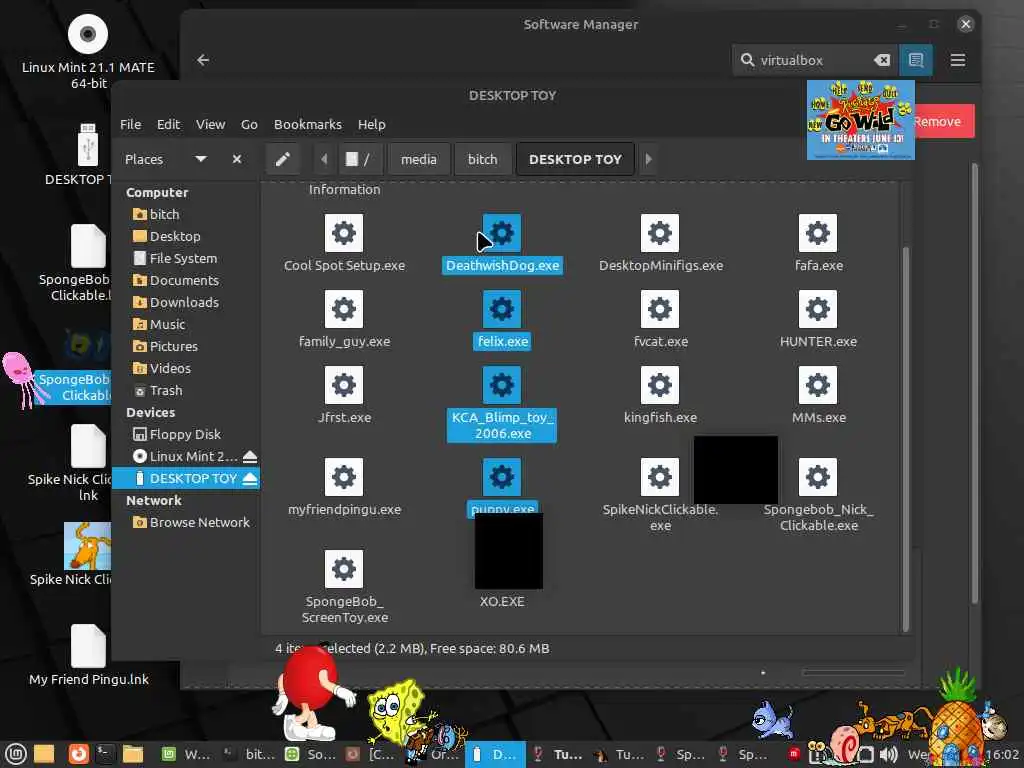Open the Places sidebar dropdown
The height and width of the screenshot is (768, 1024).
201,159
